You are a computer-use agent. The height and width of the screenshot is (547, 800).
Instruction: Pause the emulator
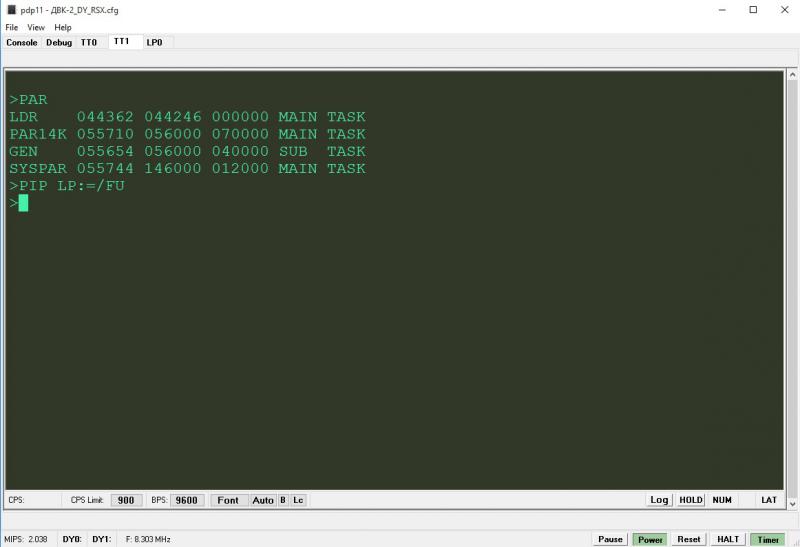coord(610,539)
